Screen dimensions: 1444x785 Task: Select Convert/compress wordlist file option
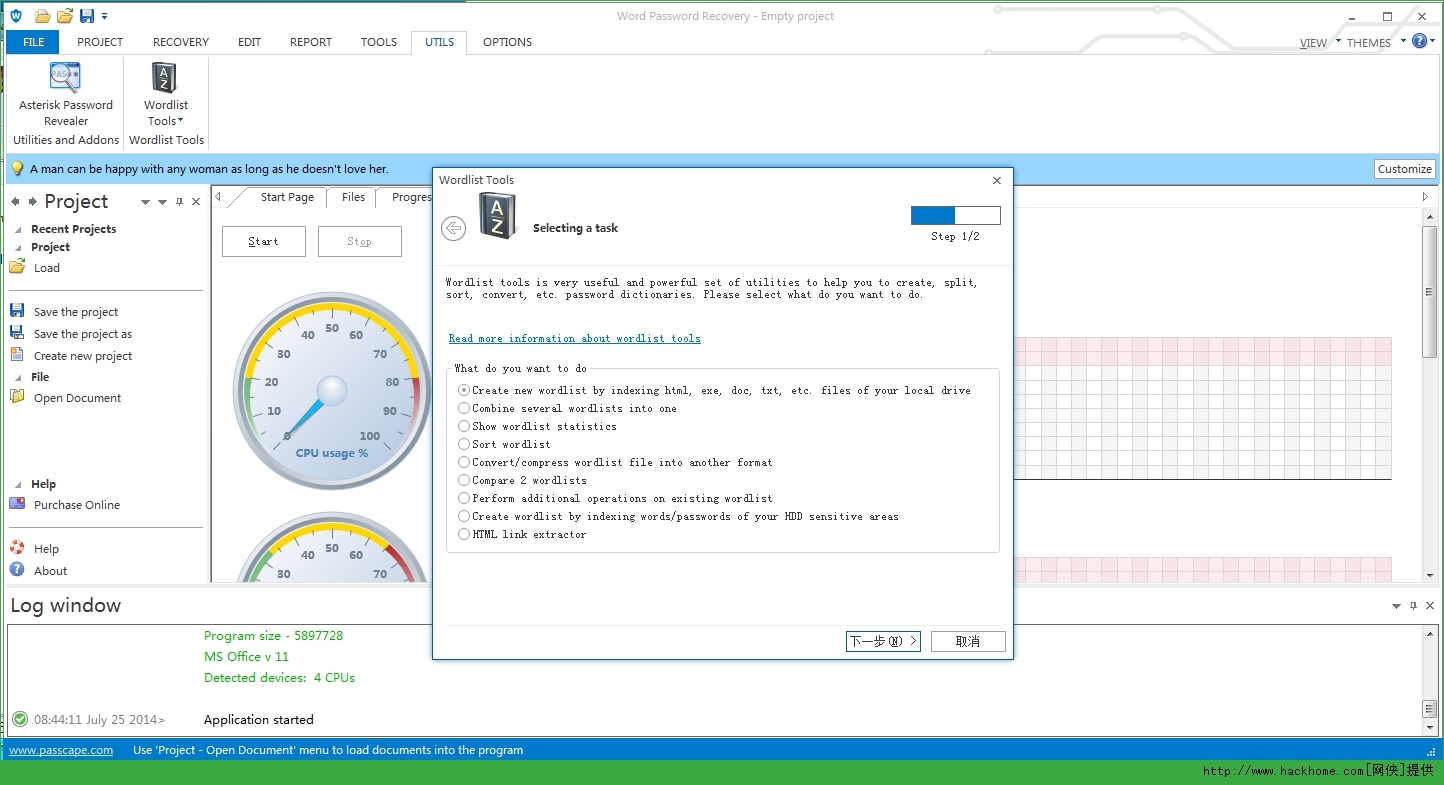pyautogui.click(x=615, y=462)
